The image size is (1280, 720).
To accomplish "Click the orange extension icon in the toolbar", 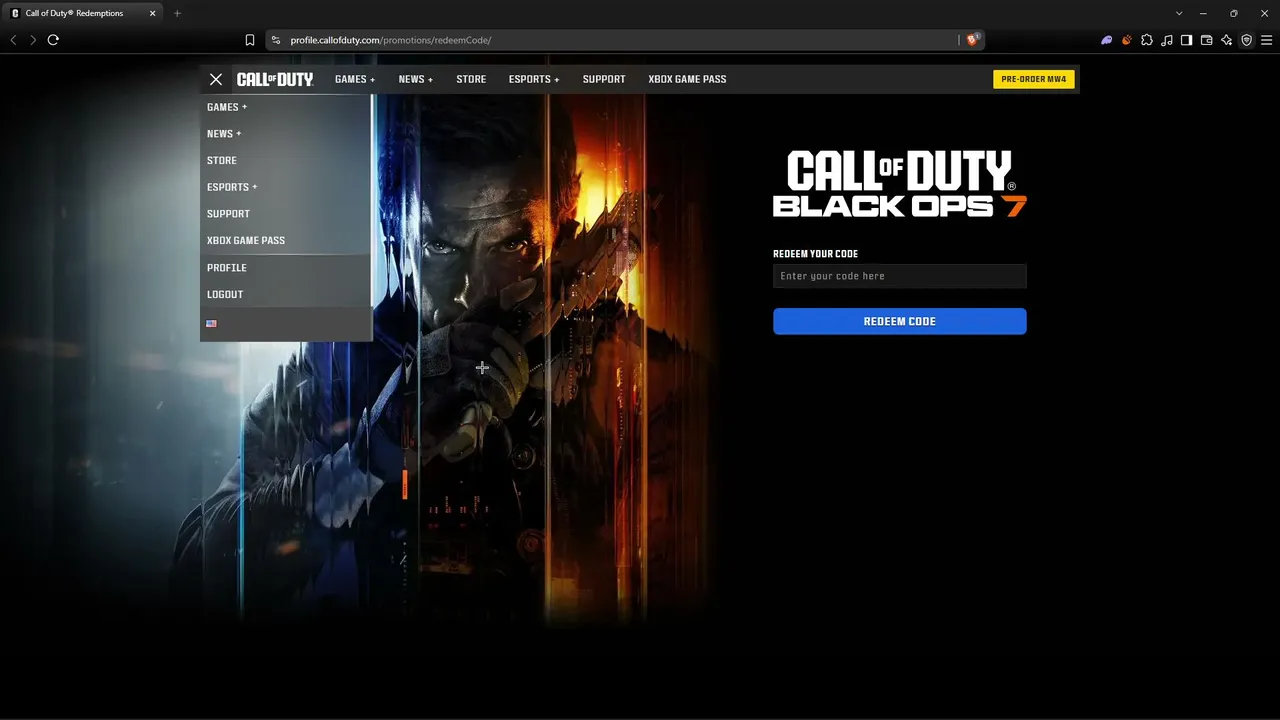I will pos(1127,40).
